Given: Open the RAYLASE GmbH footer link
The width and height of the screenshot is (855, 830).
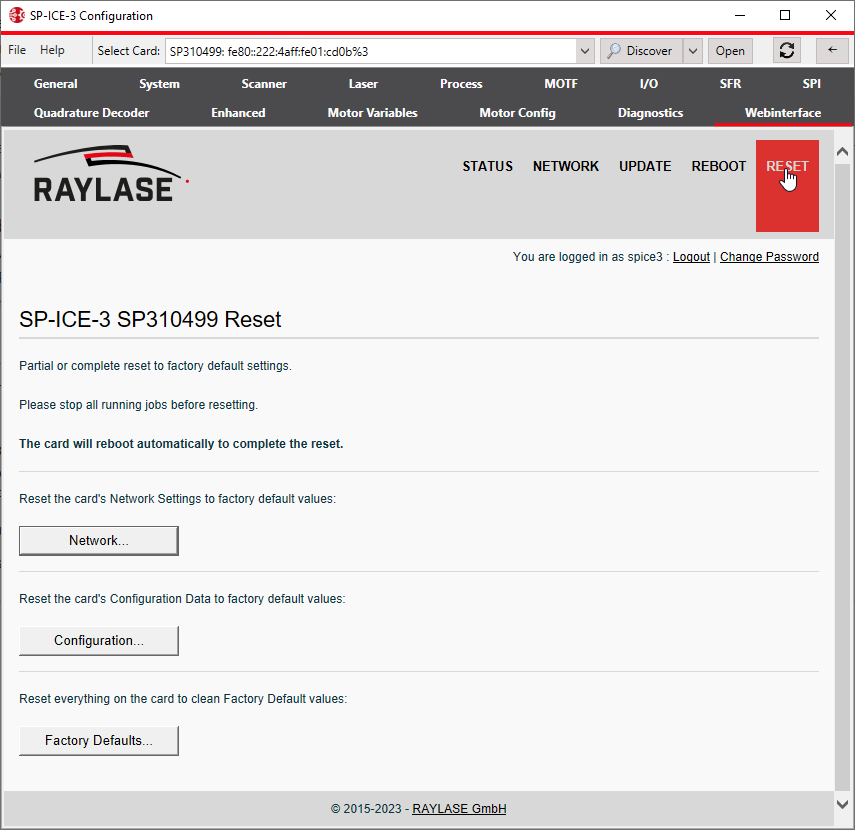Looking at the screenshot, I should (x=459, y=809).
